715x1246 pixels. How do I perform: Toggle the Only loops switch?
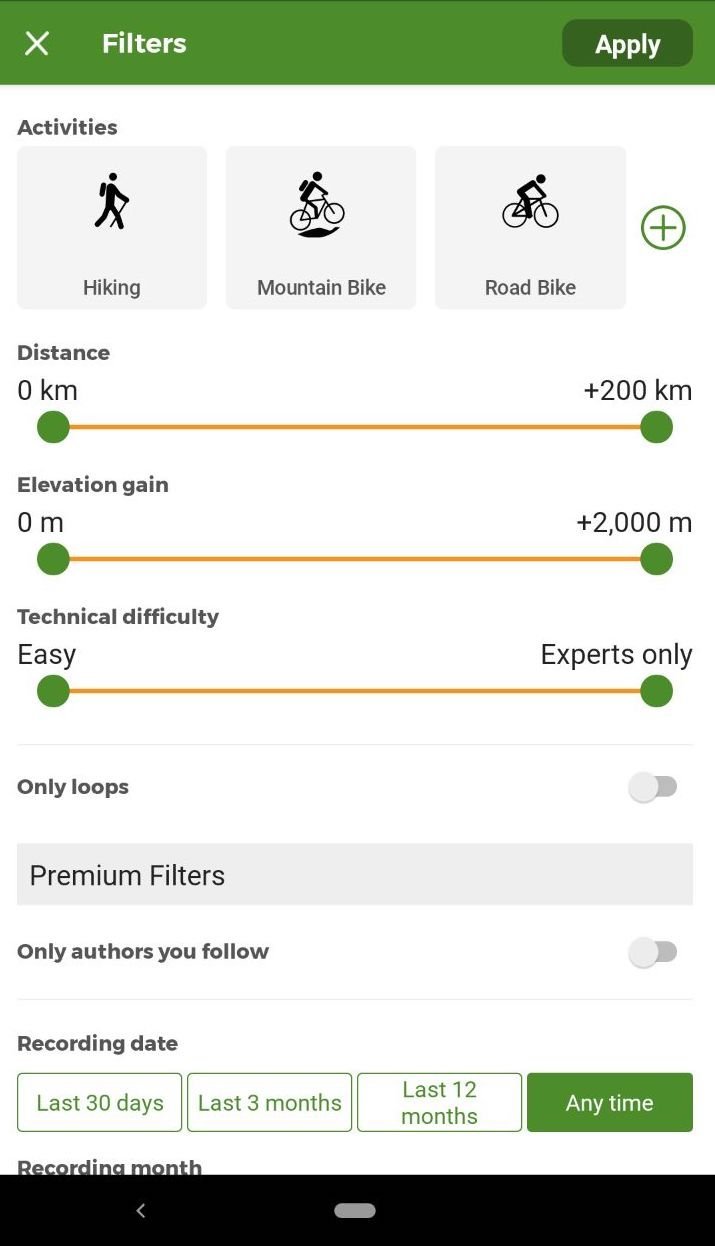(x=653, y=787)
